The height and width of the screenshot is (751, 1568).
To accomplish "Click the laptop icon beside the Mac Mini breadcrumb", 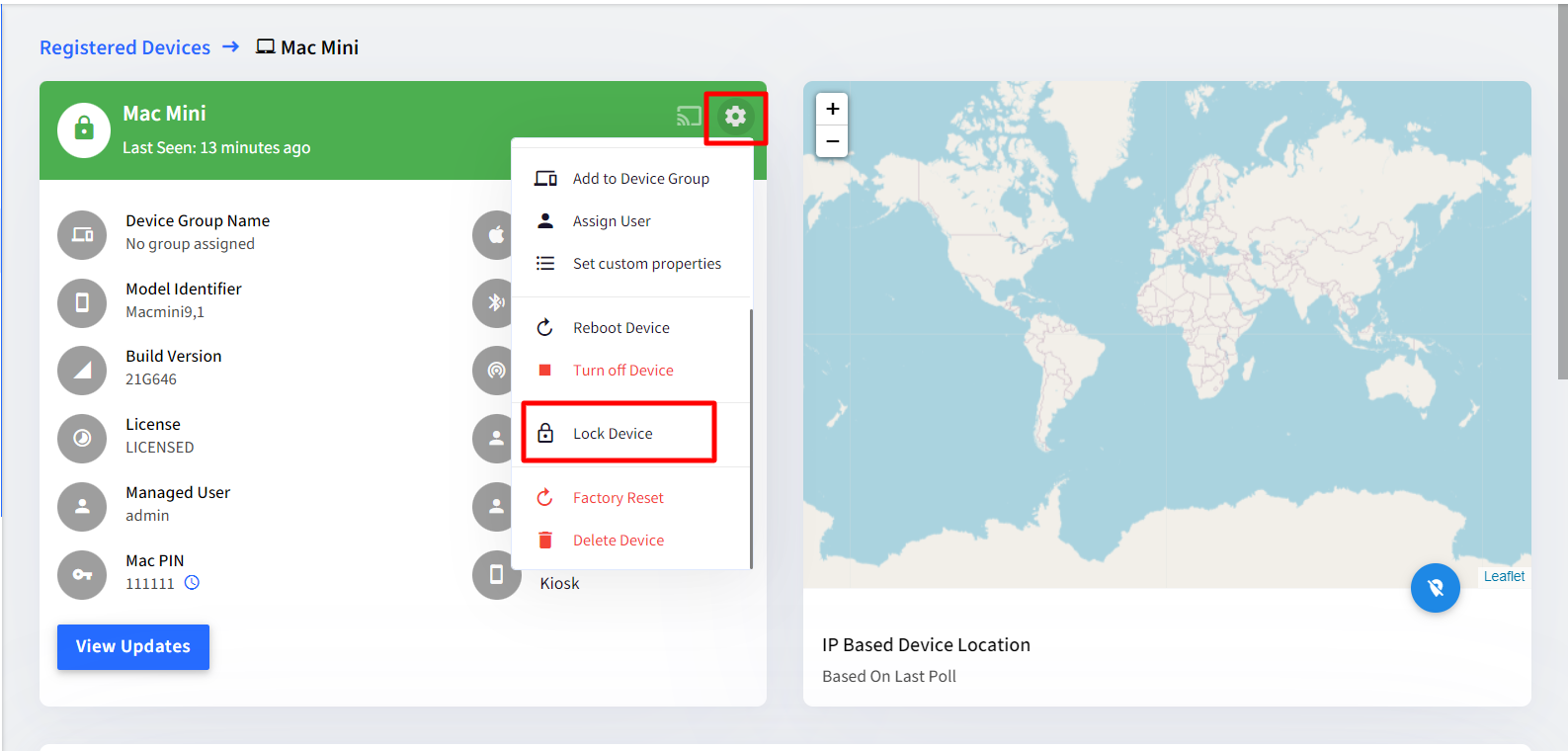I will tap(265, 46).
